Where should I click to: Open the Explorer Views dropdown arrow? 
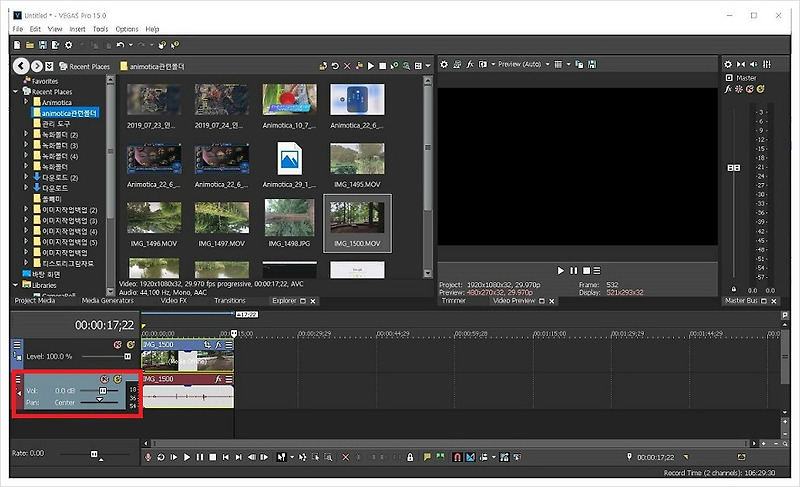click(428, 66)
